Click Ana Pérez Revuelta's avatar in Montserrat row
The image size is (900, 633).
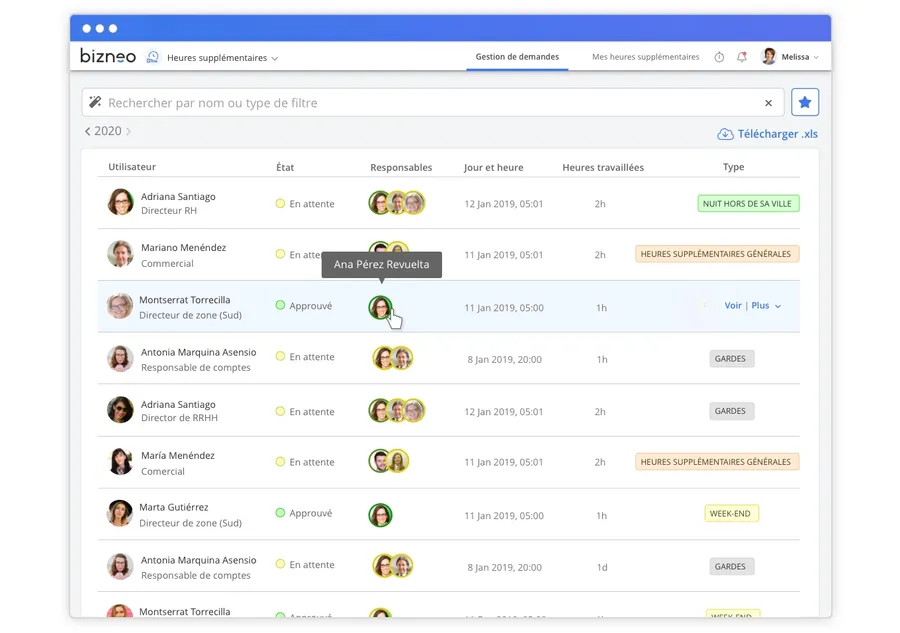tap(380, 307)
